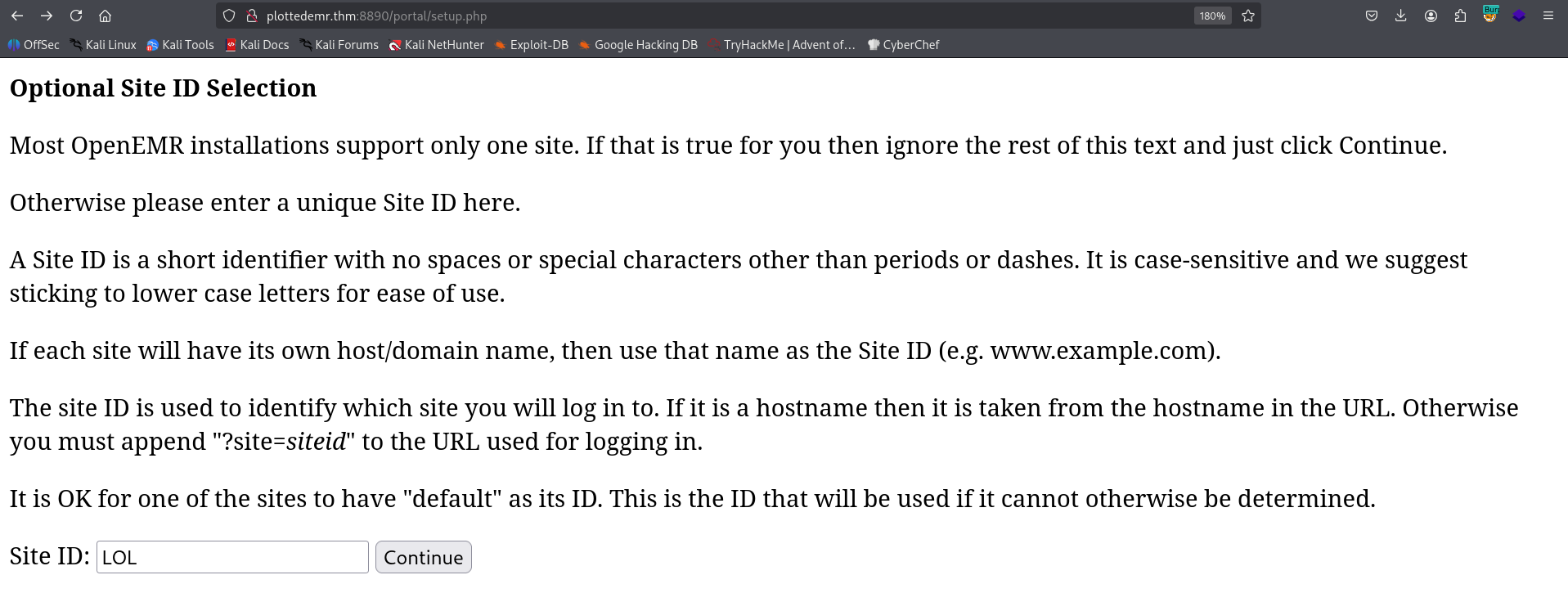
Task: Click the Continue button
Action: click(x=424, y=557)
